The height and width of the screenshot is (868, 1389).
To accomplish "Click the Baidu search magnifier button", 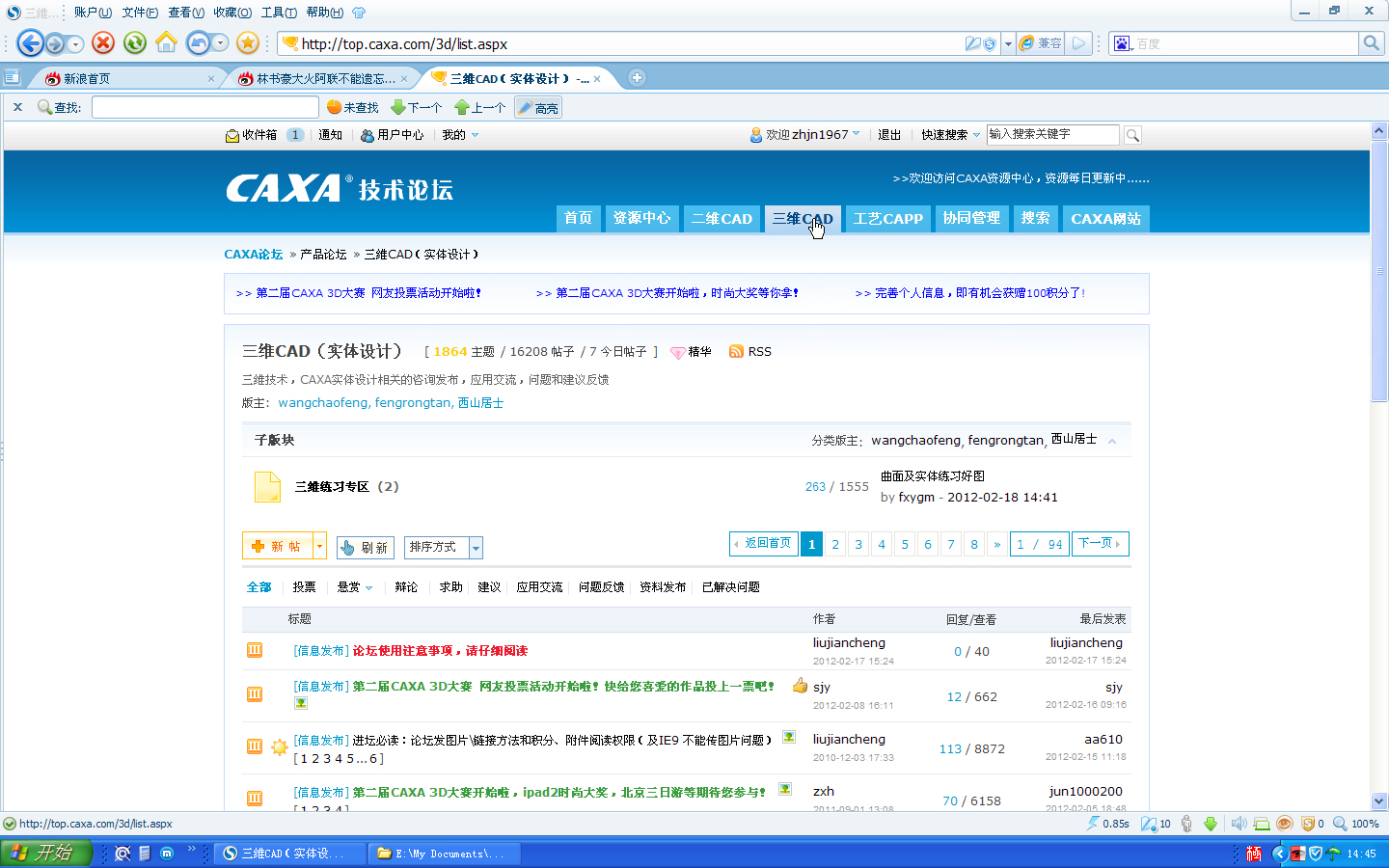I will (1371, 43).
